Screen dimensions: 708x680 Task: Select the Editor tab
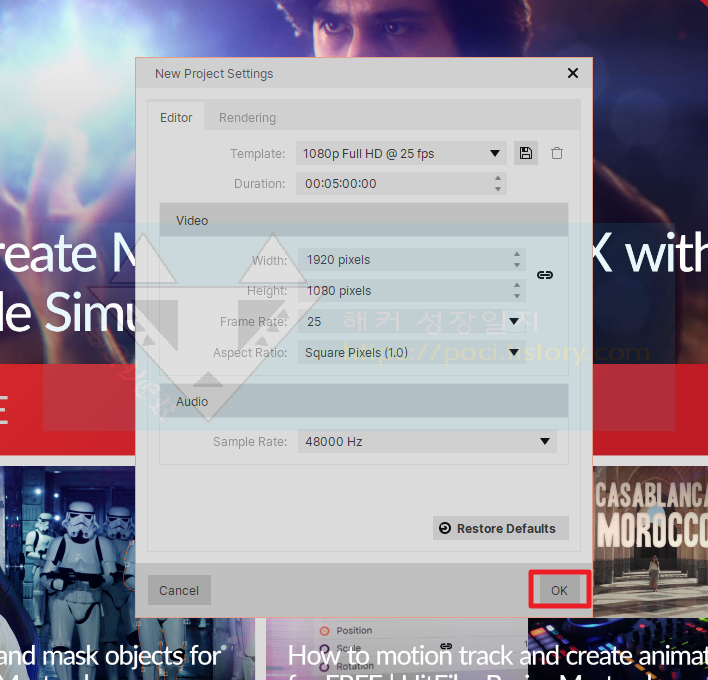pos(176,117)
